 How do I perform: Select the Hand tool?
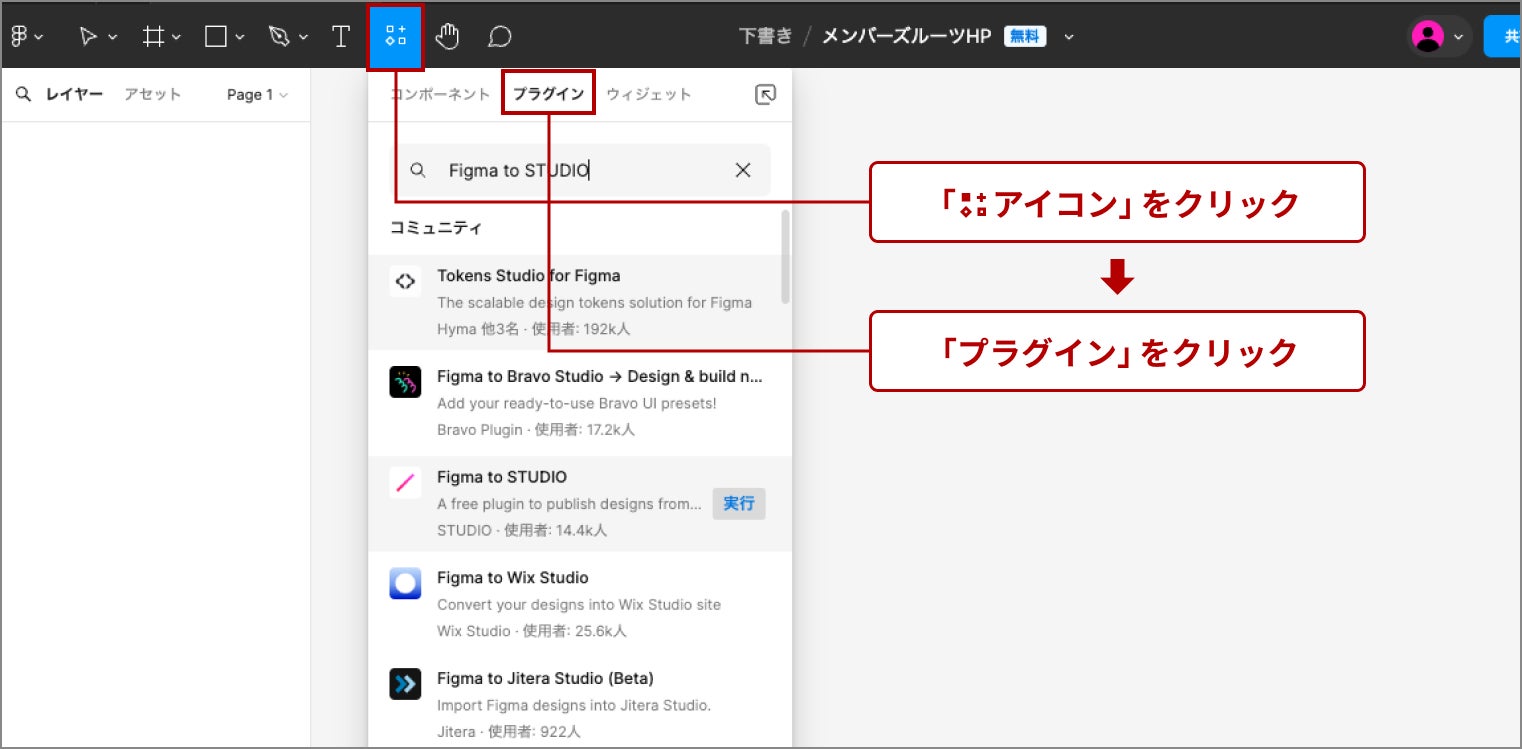click(447, 37)
